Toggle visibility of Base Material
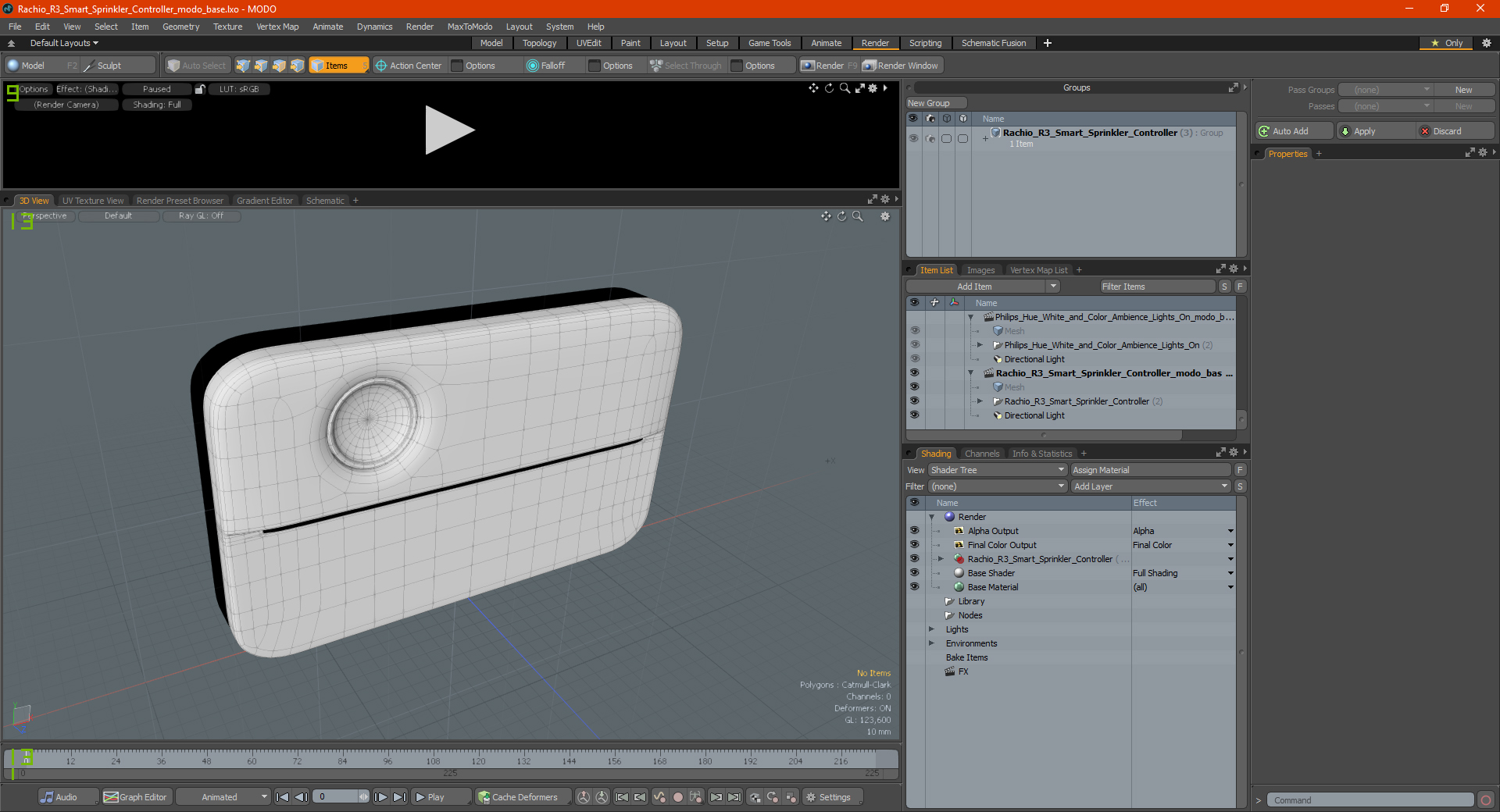1500x812 pixels. pos(914,587)
